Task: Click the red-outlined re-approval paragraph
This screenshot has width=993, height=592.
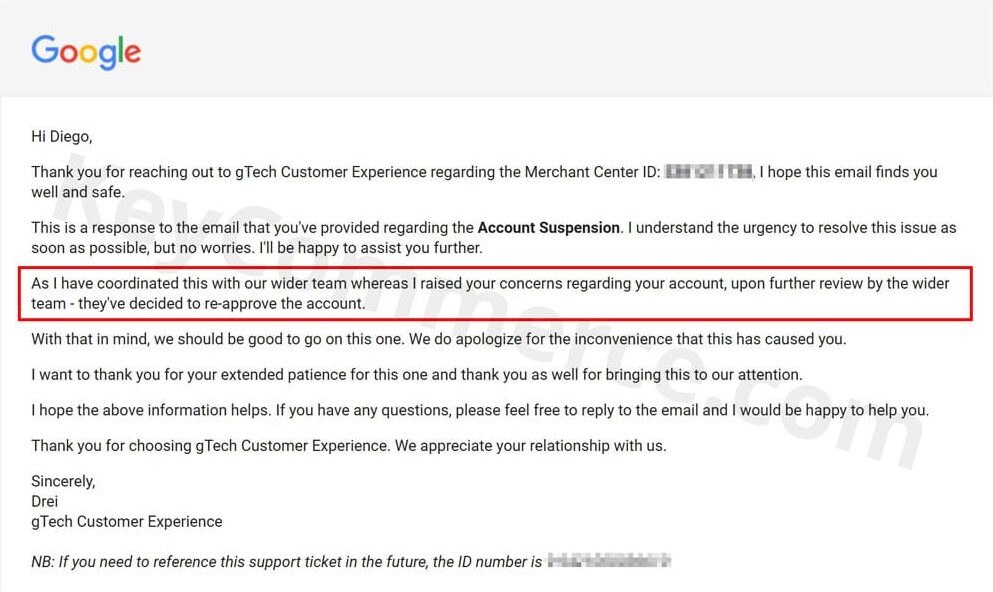Action: click(495, 293)
